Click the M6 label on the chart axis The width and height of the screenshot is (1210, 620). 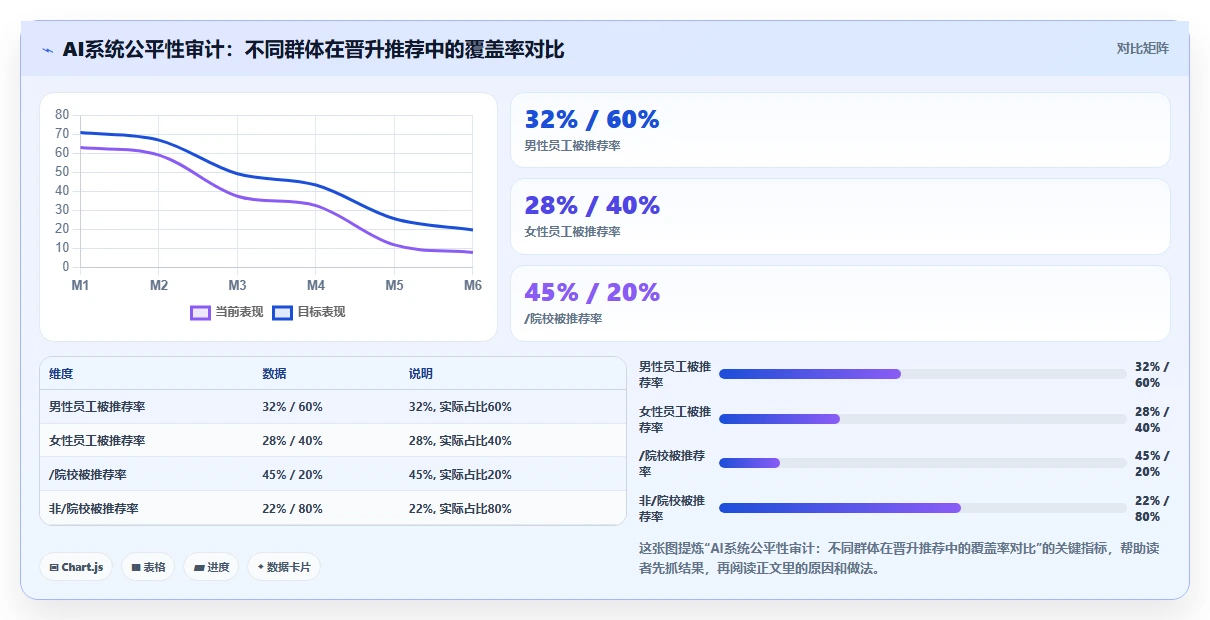[x=473, y=285]
